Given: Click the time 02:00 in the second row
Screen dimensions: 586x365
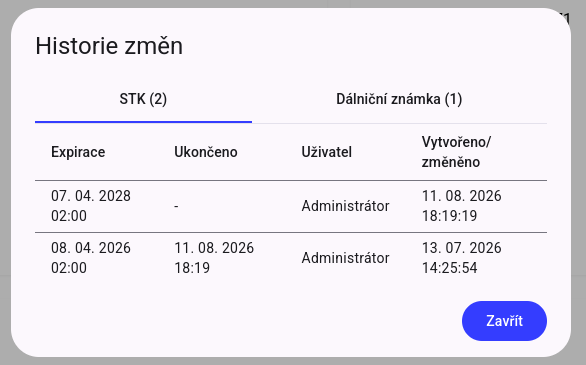Looking at the screenshot, I should coord(69,268).
